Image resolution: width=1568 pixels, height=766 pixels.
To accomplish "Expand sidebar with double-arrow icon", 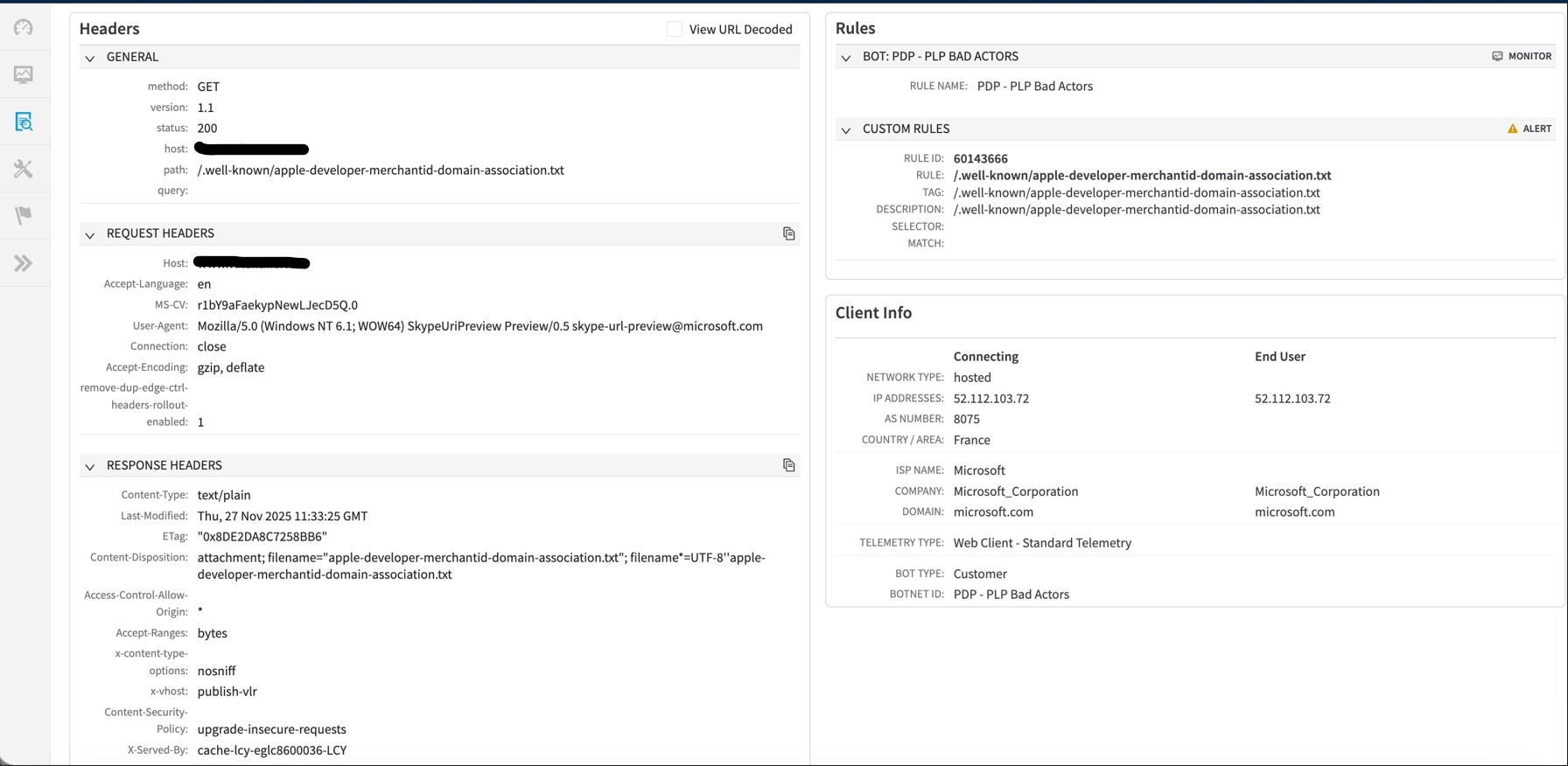I will (24, 263).
